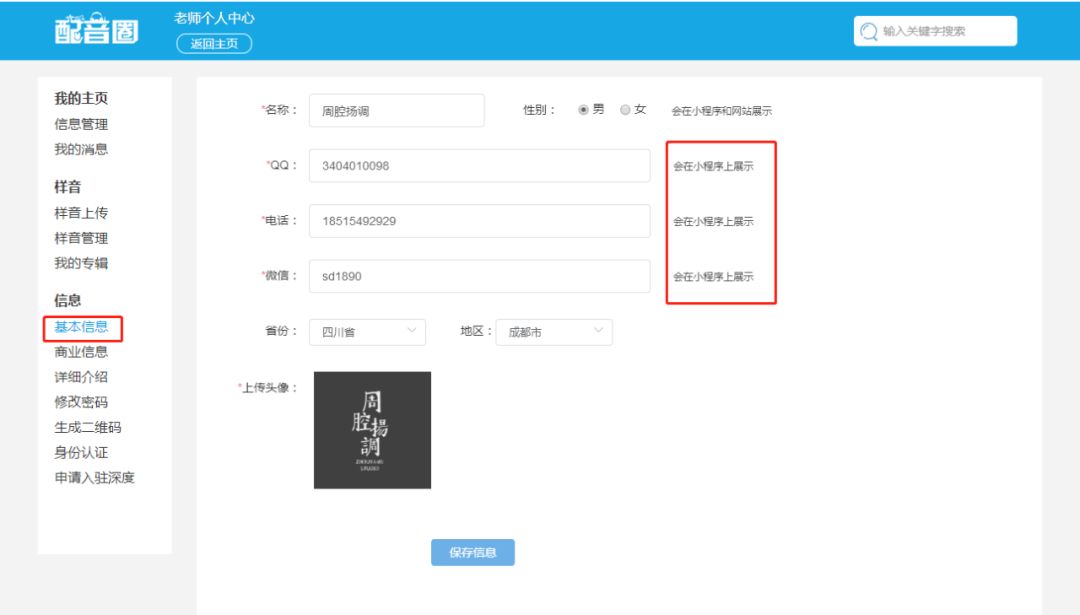Open 生成二维码 in the sidebar
Screen dimensions: 1080x615
[x=88, y=427]
